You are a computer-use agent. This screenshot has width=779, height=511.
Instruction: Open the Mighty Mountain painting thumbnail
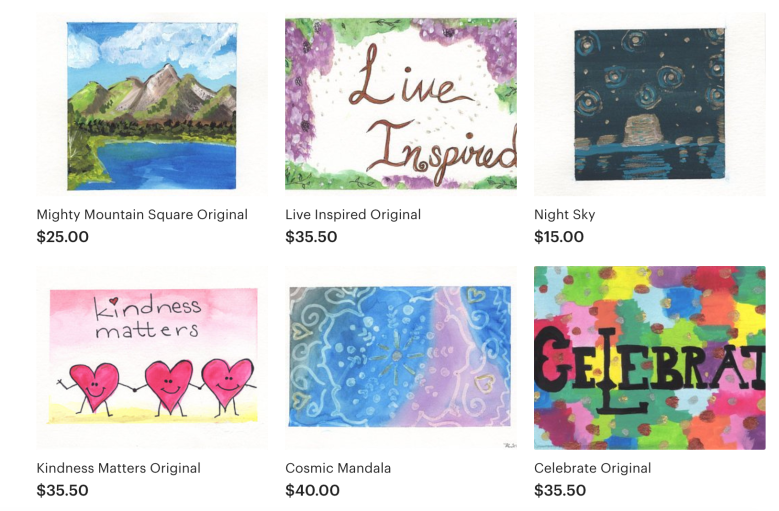click(152, 105)
